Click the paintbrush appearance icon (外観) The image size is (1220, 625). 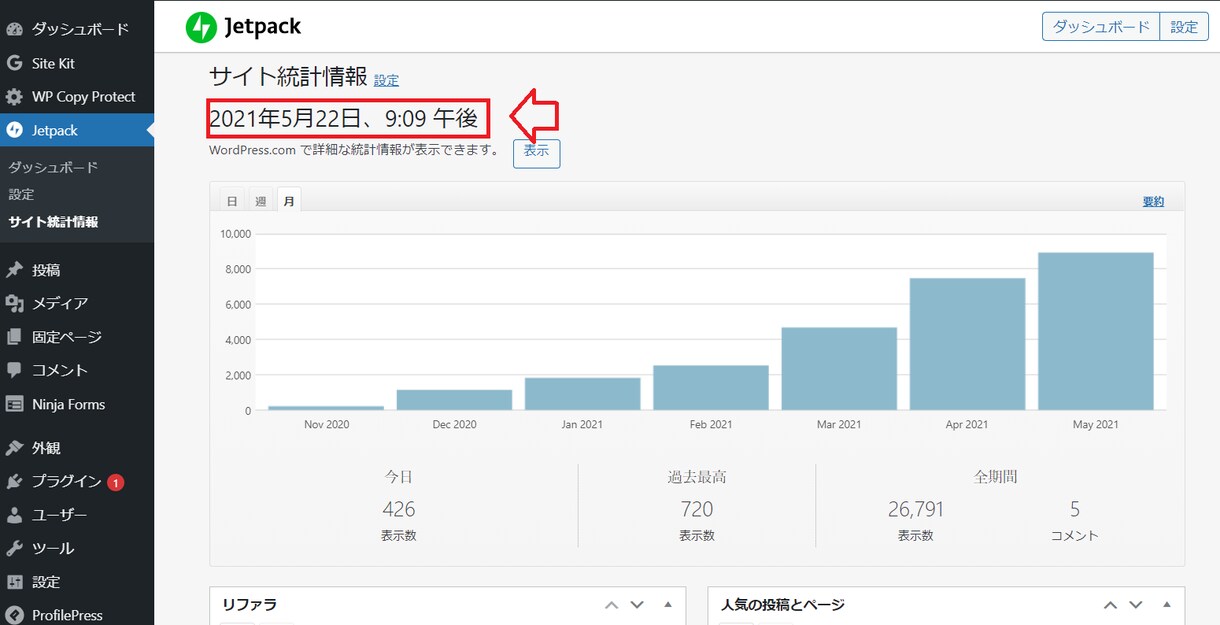click(14, 448)
